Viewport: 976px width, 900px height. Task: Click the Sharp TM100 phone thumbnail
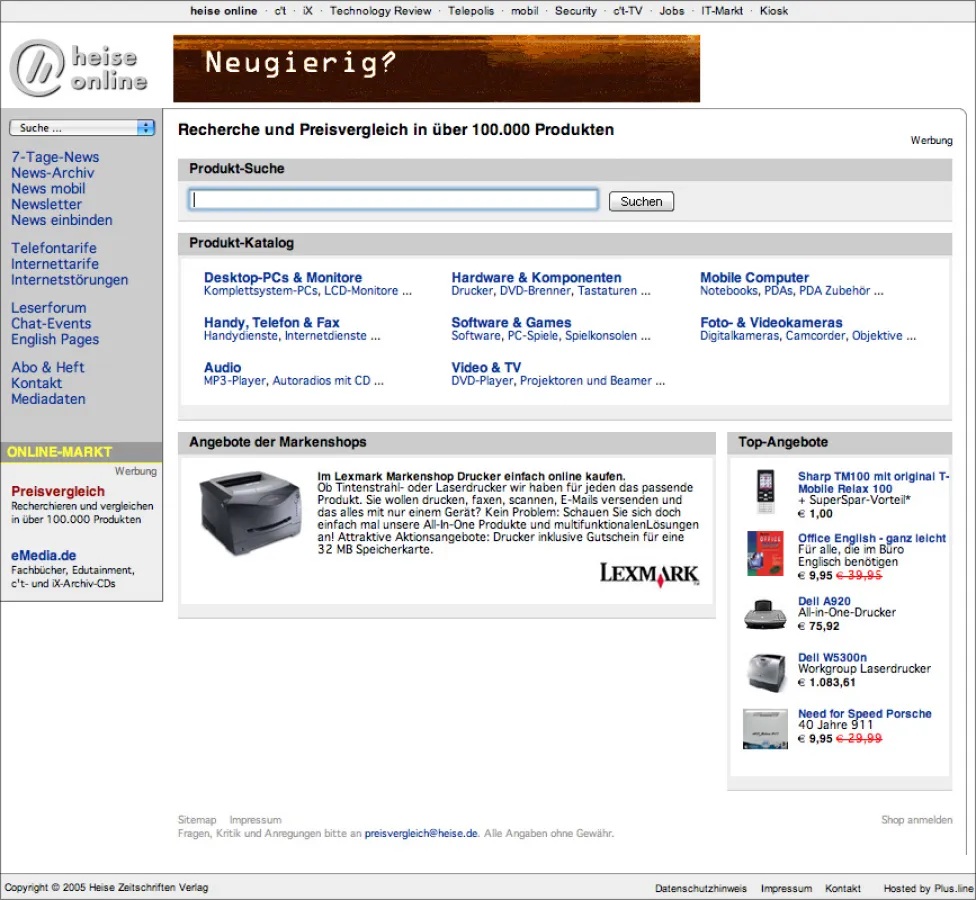(x=766, y=492)
